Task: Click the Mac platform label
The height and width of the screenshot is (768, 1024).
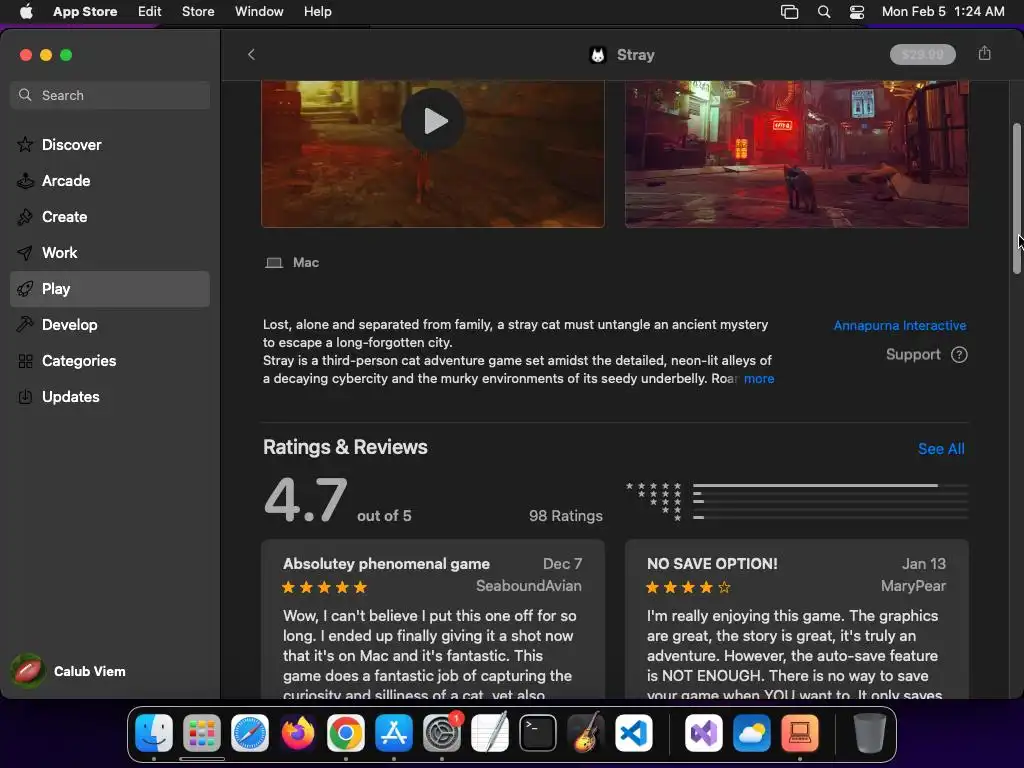Action: coord(306,263)
